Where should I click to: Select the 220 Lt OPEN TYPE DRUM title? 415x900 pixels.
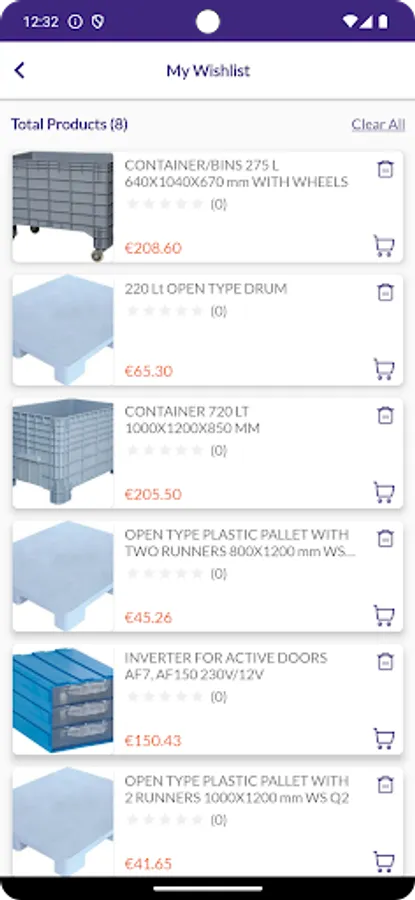[x=205, y=289]
